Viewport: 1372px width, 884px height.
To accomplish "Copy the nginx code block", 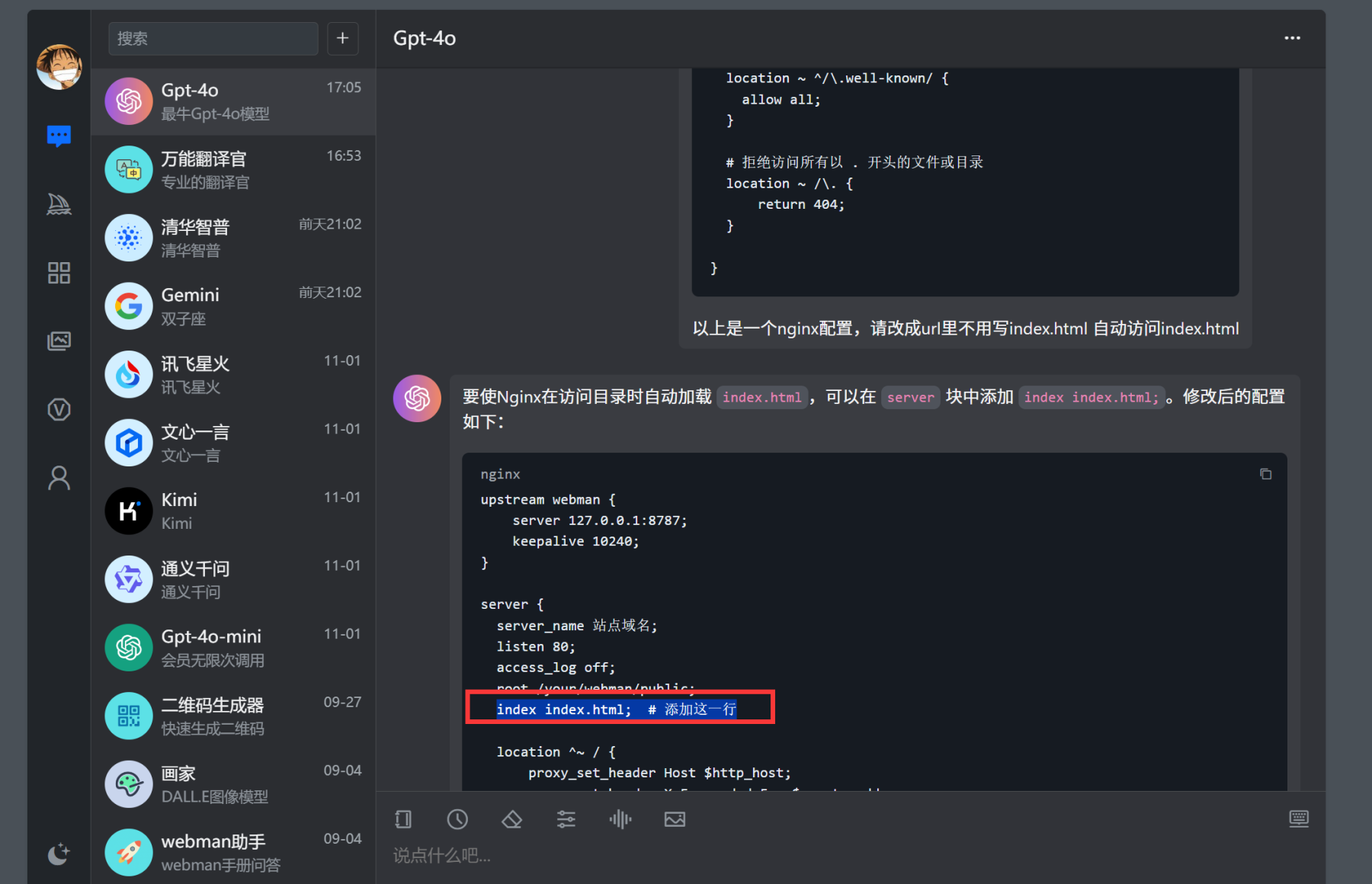I will point(1265,474).
